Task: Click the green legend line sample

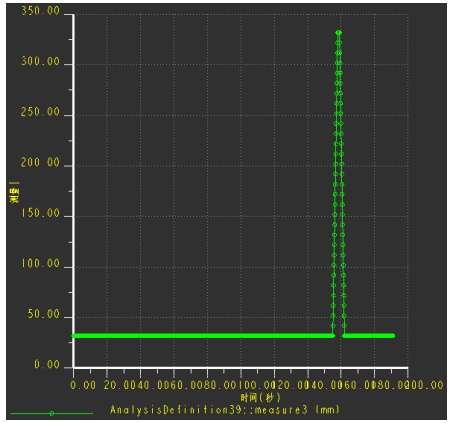Action: (x=52, y=413)
